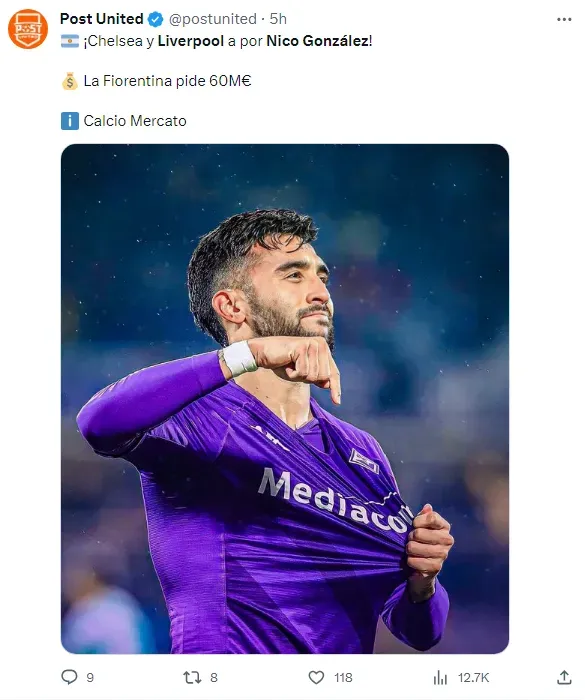Open the Nico González photo
The image size is (585, 700).
pos(285,399)
